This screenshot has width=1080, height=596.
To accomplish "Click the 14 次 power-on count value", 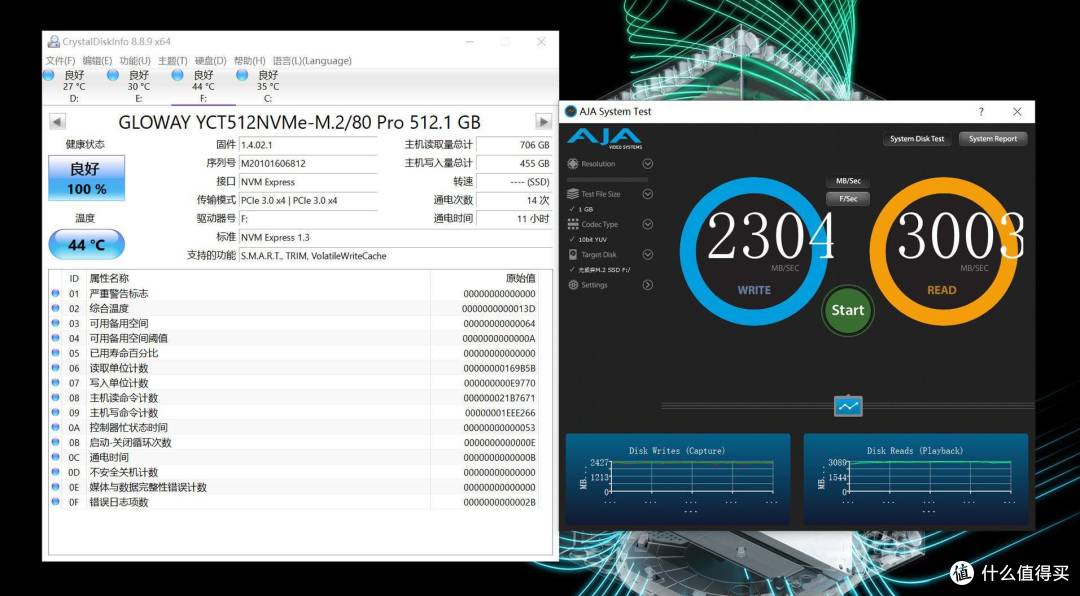I will click(x=514, y=200).
